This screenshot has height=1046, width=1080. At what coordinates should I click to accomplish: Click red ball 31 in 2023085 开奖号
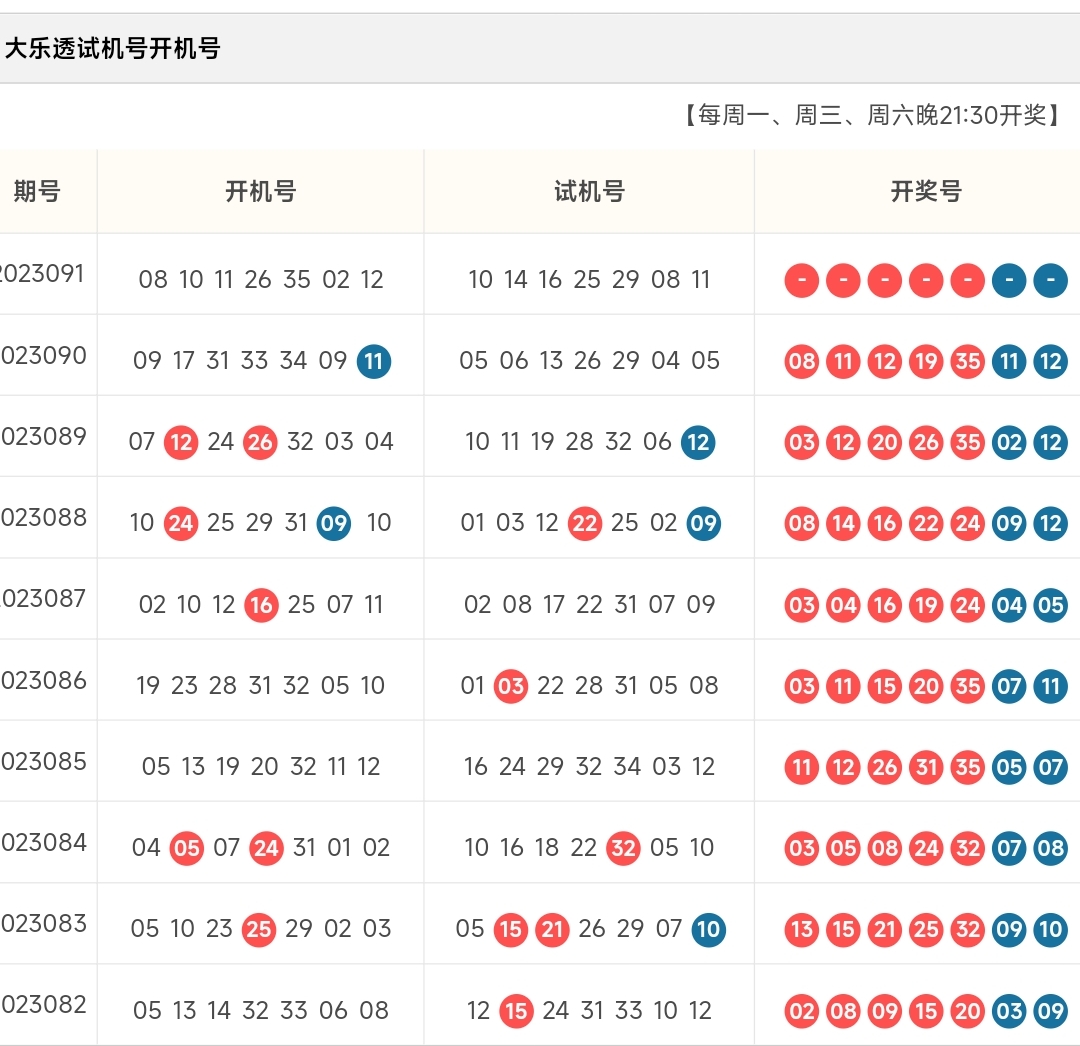pos(926,767)
